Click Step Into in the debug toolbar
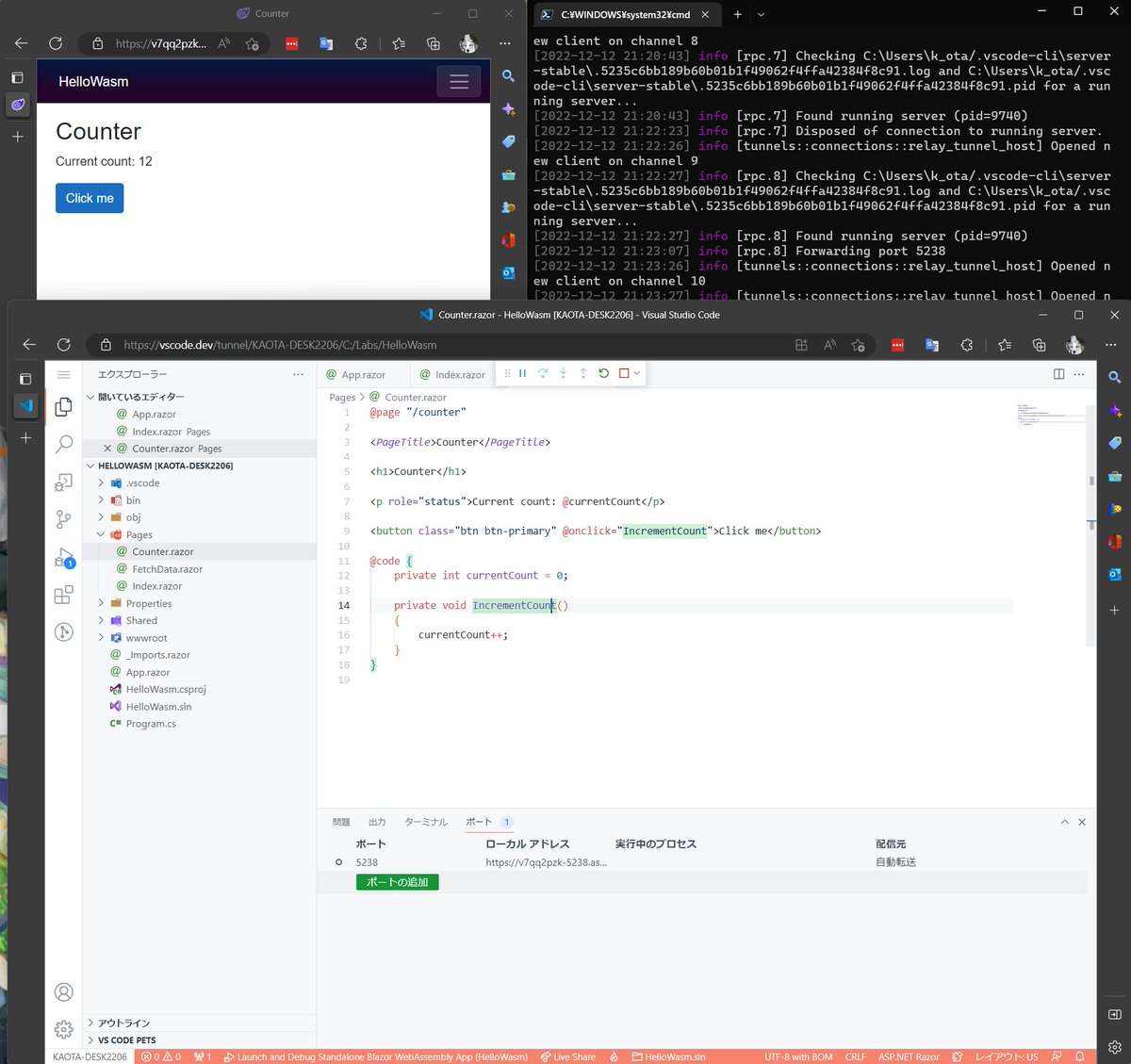Image resolution: width=1131 pixels, height=1064 pixels. click(563, 373)
